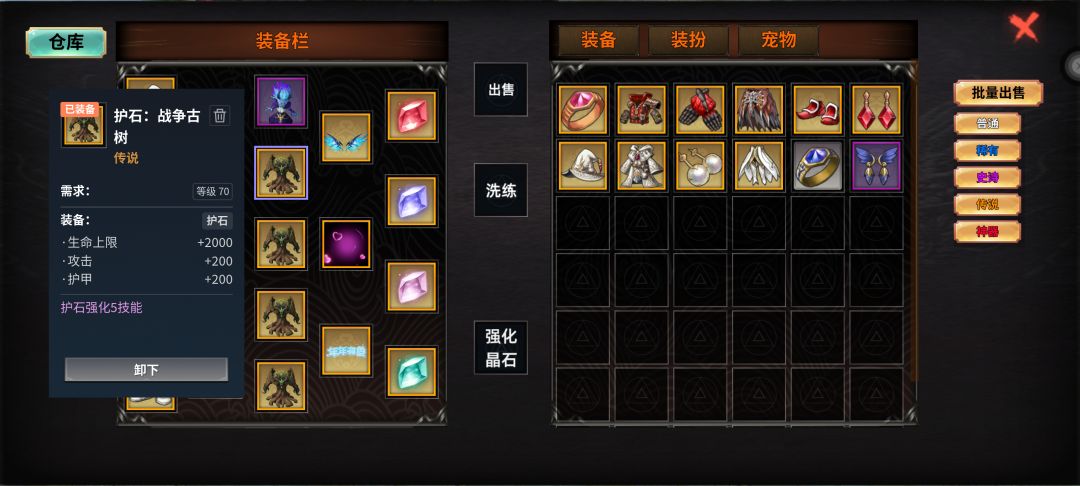Viewport: 1080px width, 486px height.
Task: Select the white wizard hat item
Action: click(x=583, y=166)
